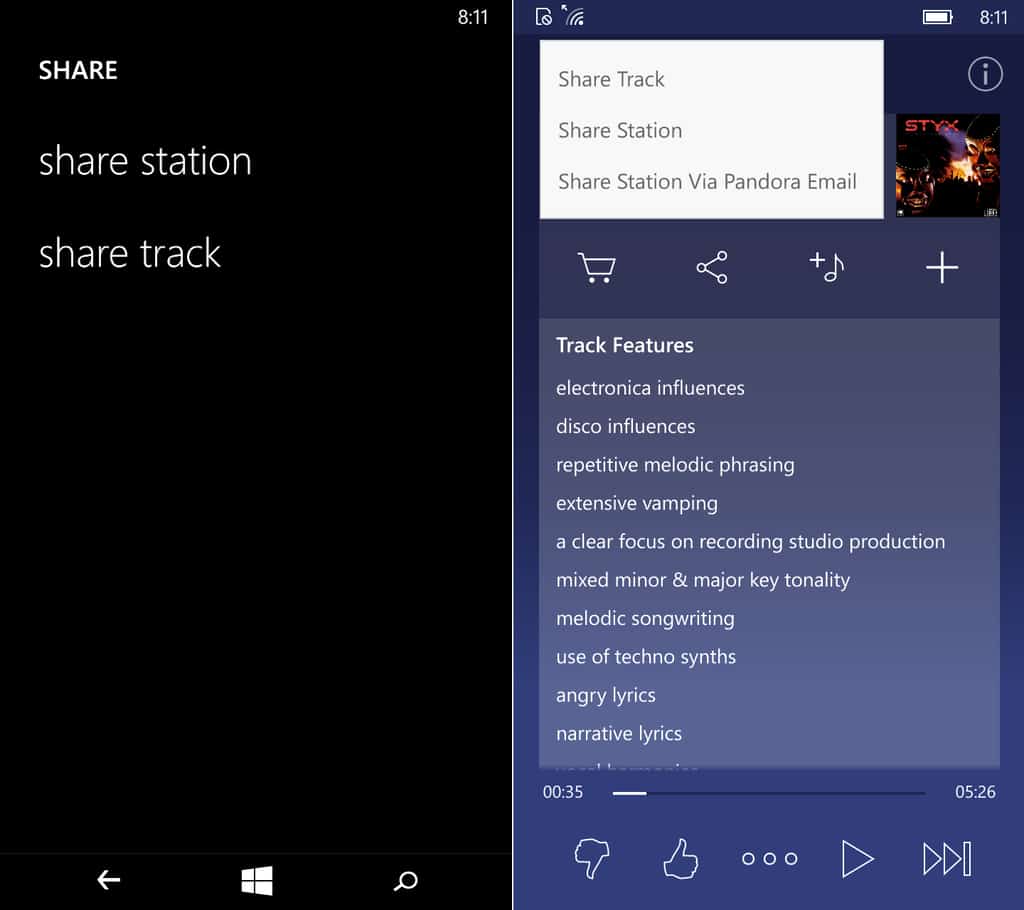Tap the battery status icon
Screen dimensions: 1024x910
tap(937, 17)
